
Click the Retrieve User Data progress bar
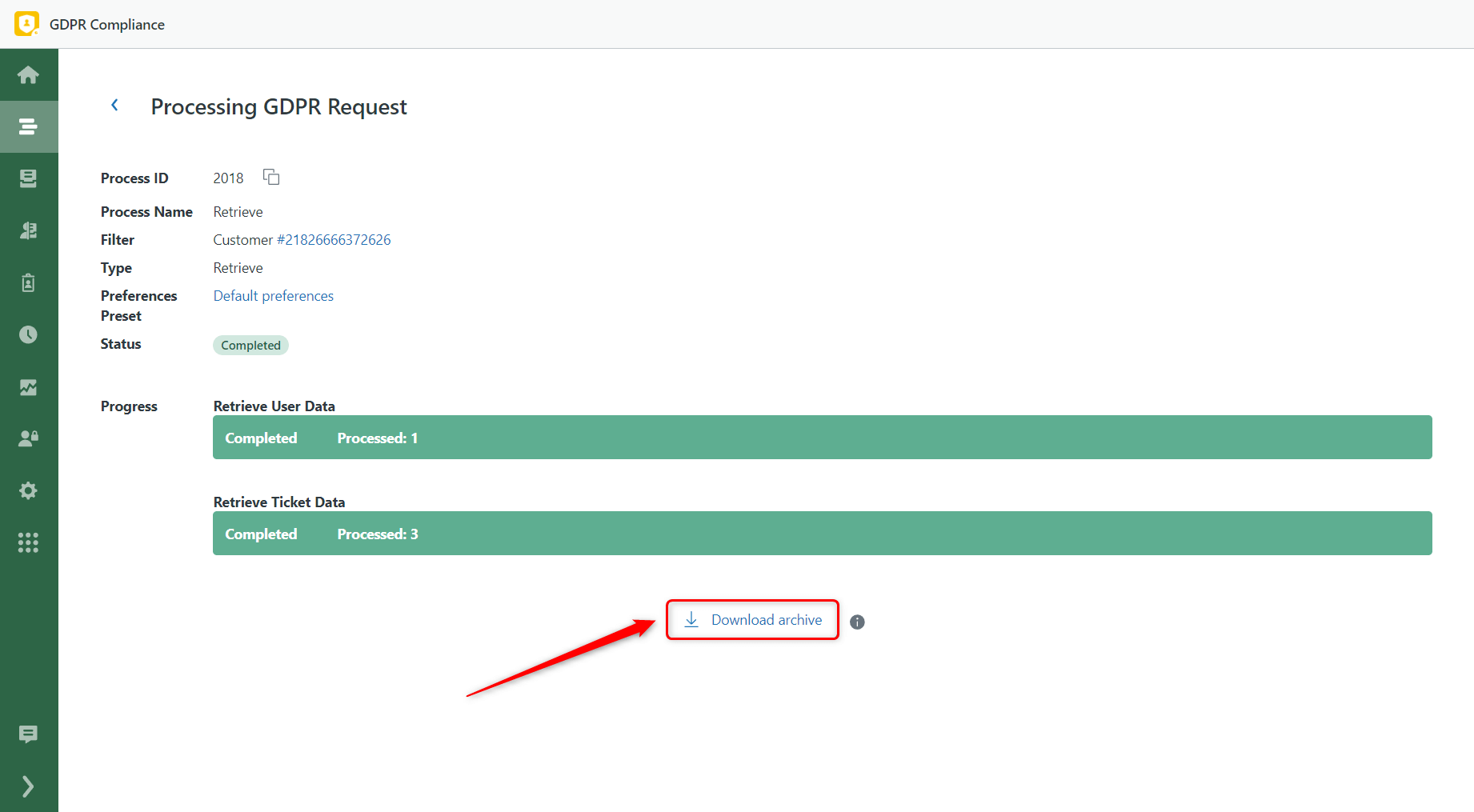point(822,437)
